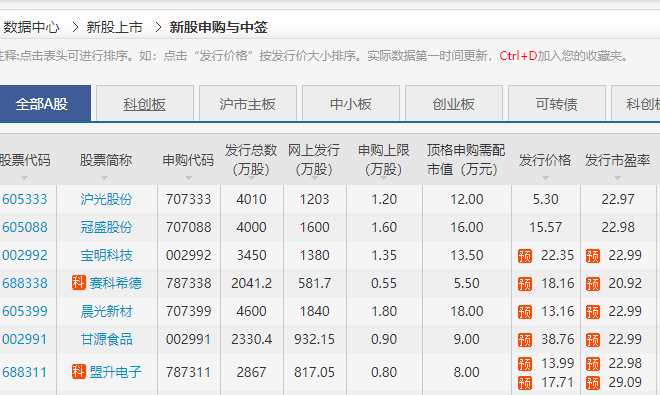Open stock code 605333 link

(x=25, y=199)
